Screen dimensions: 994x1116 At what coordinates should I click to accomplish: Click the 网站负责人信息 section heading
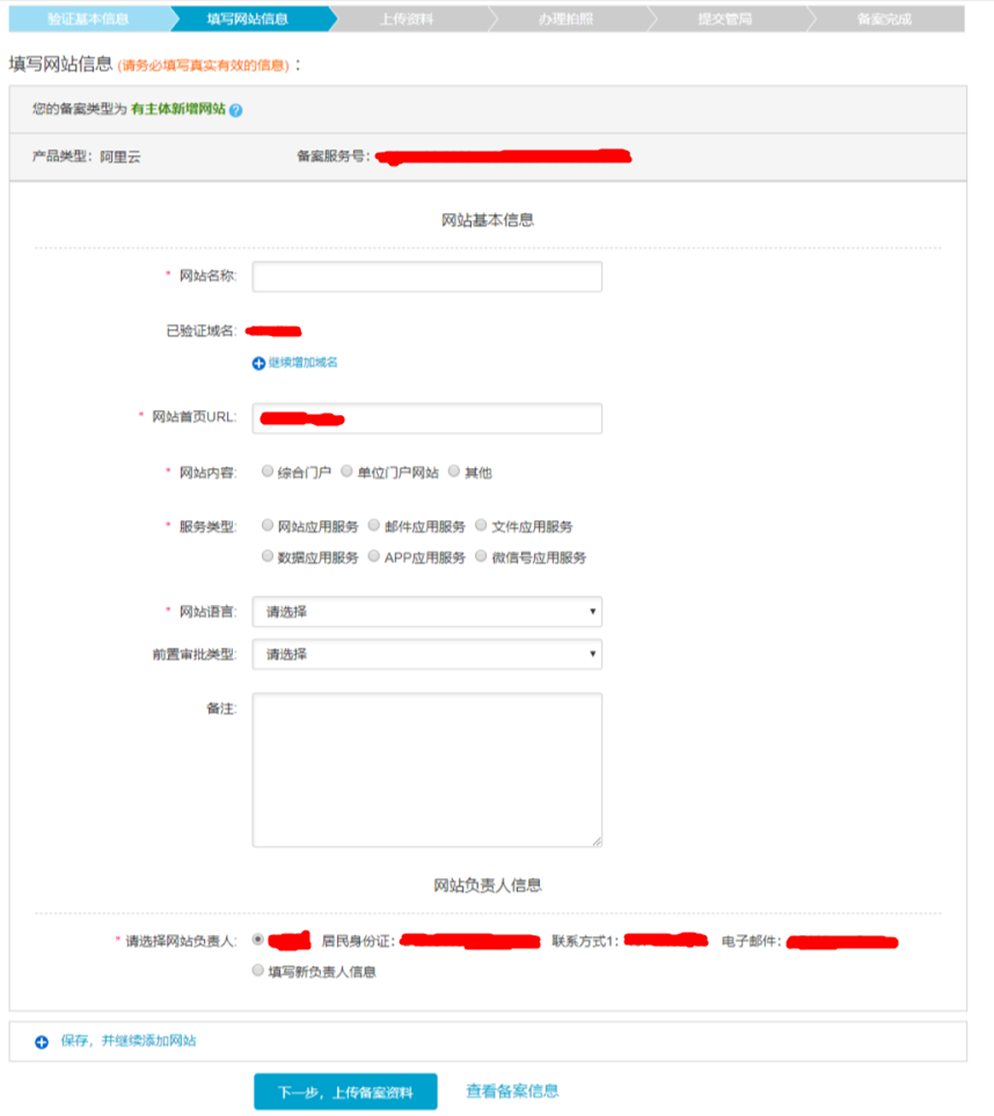487,885
